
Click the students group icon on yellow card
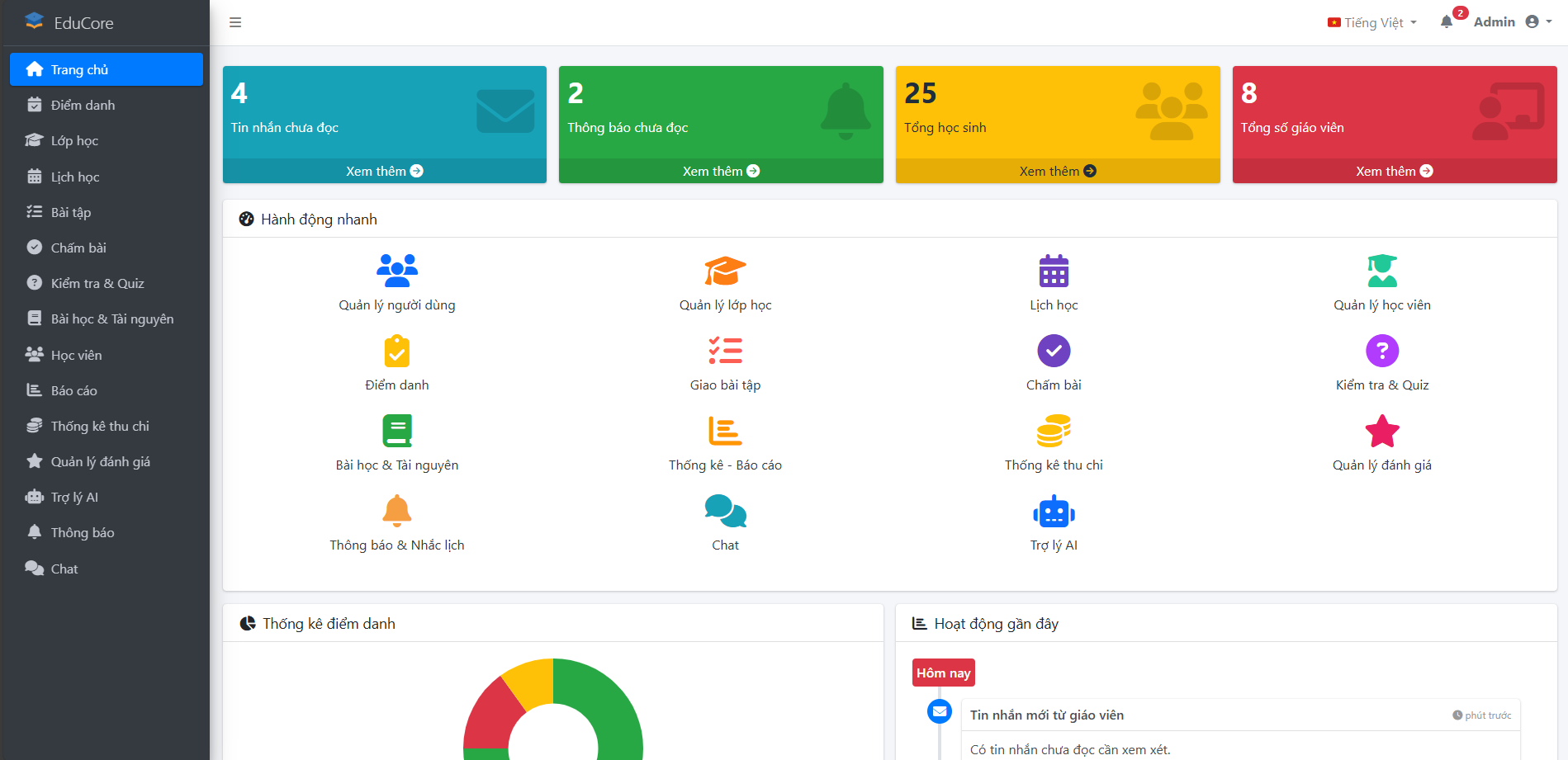point(1171,111)
